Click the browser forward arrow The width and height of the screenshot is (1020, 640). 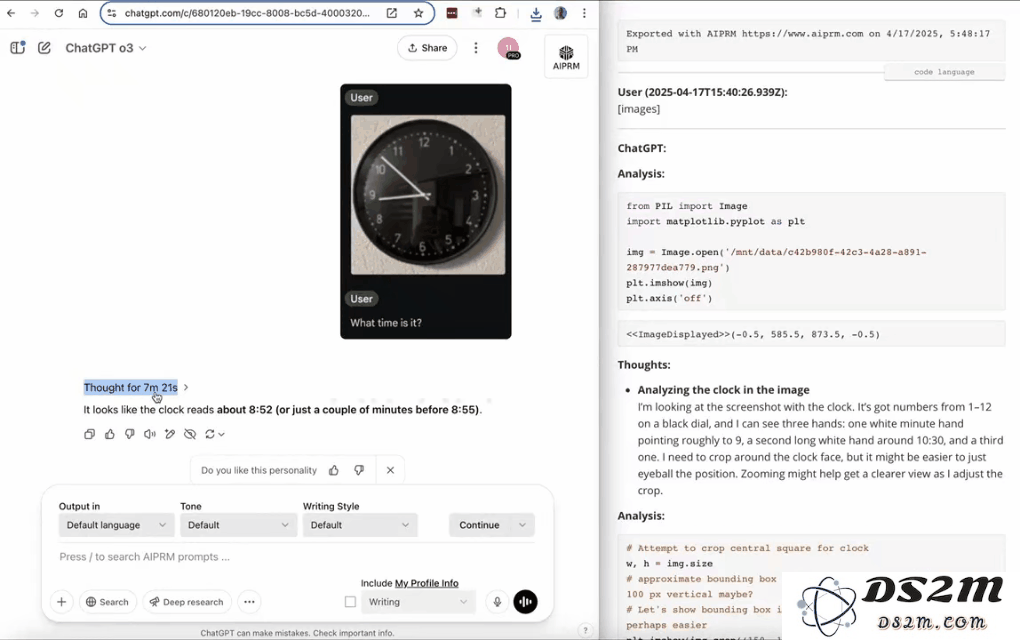[x=34, y=13]
